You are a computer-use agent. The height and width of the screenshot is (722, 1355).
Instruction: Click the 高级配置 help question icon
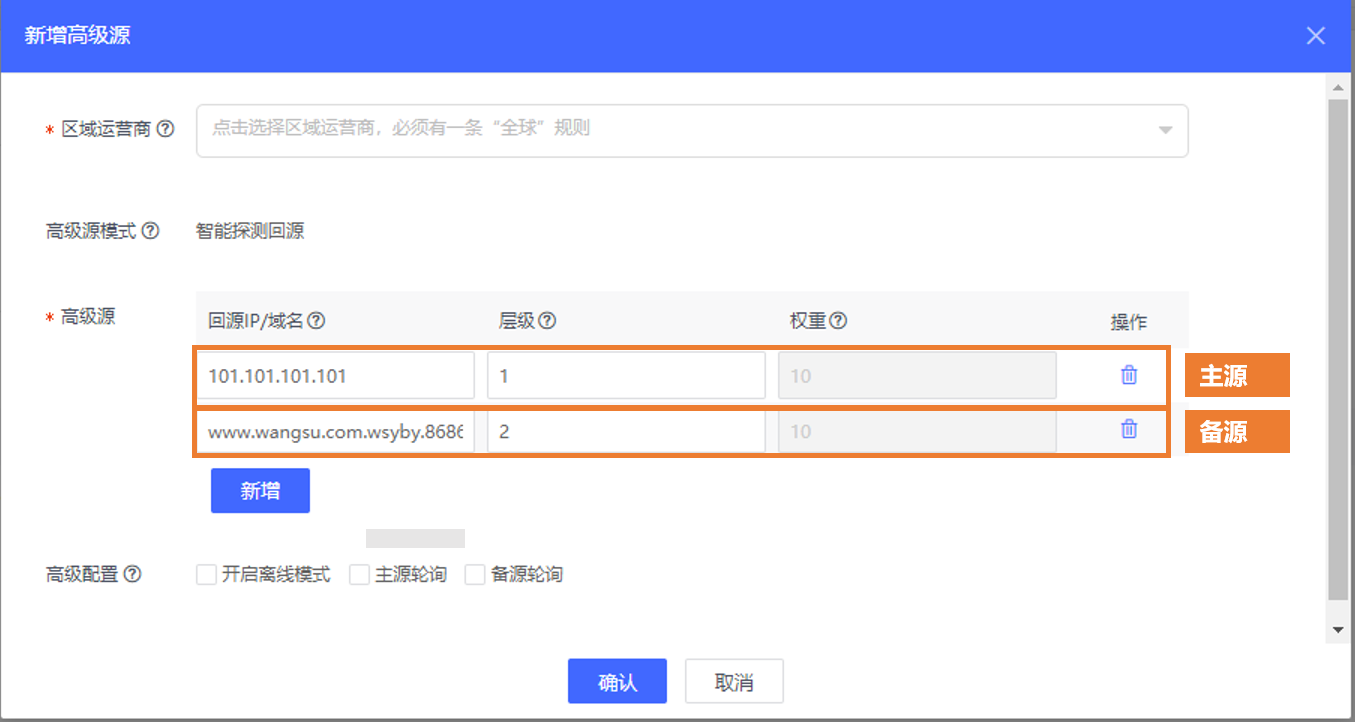point(132,574)
